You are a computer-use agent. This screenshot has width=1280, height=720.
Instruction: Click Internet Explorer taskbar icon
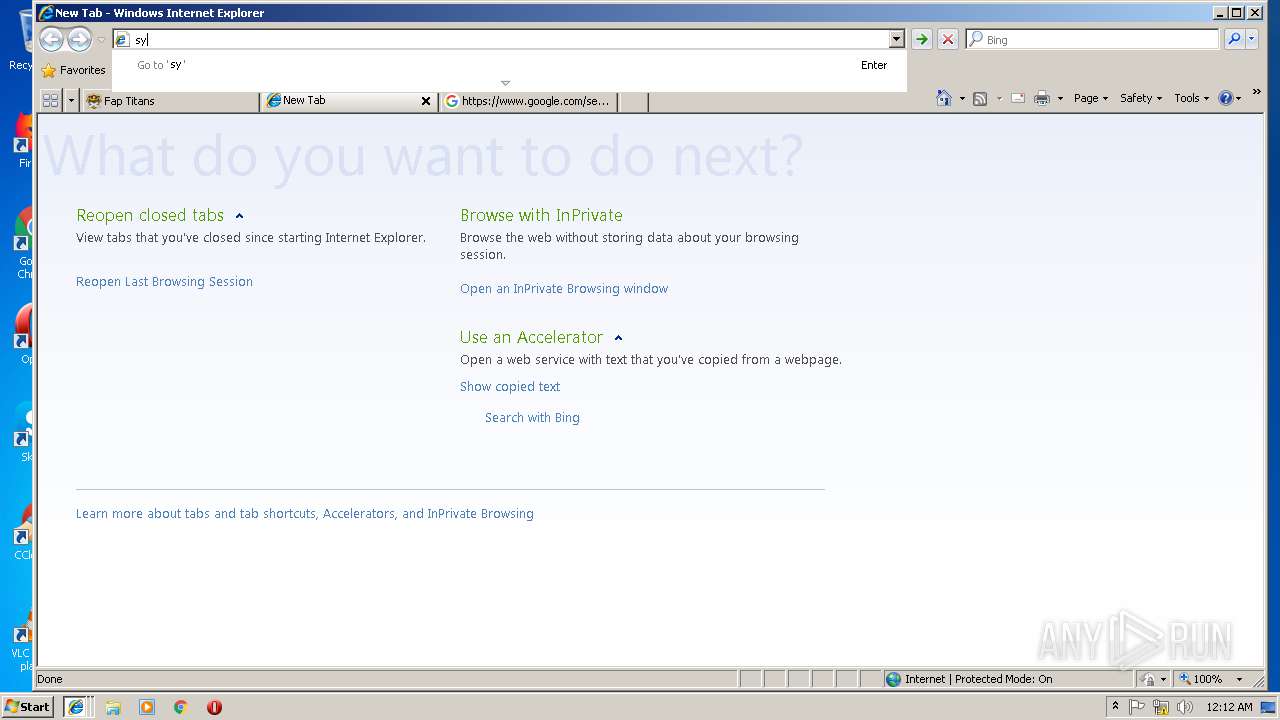coord(75,707)
